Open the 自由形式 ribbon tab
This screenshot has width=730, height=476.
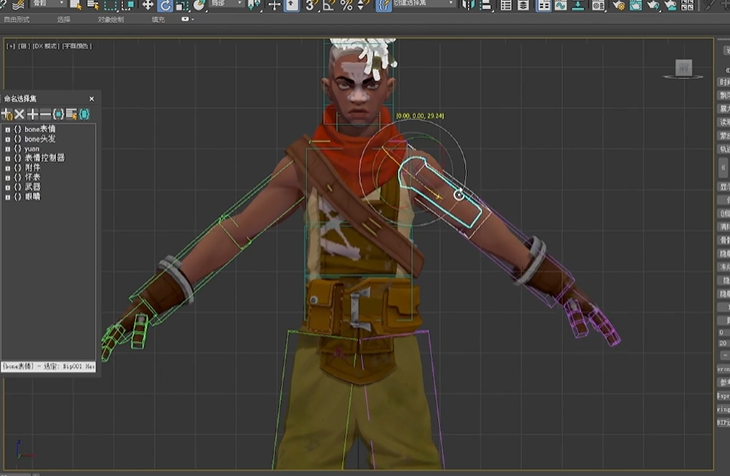(16, 20)
